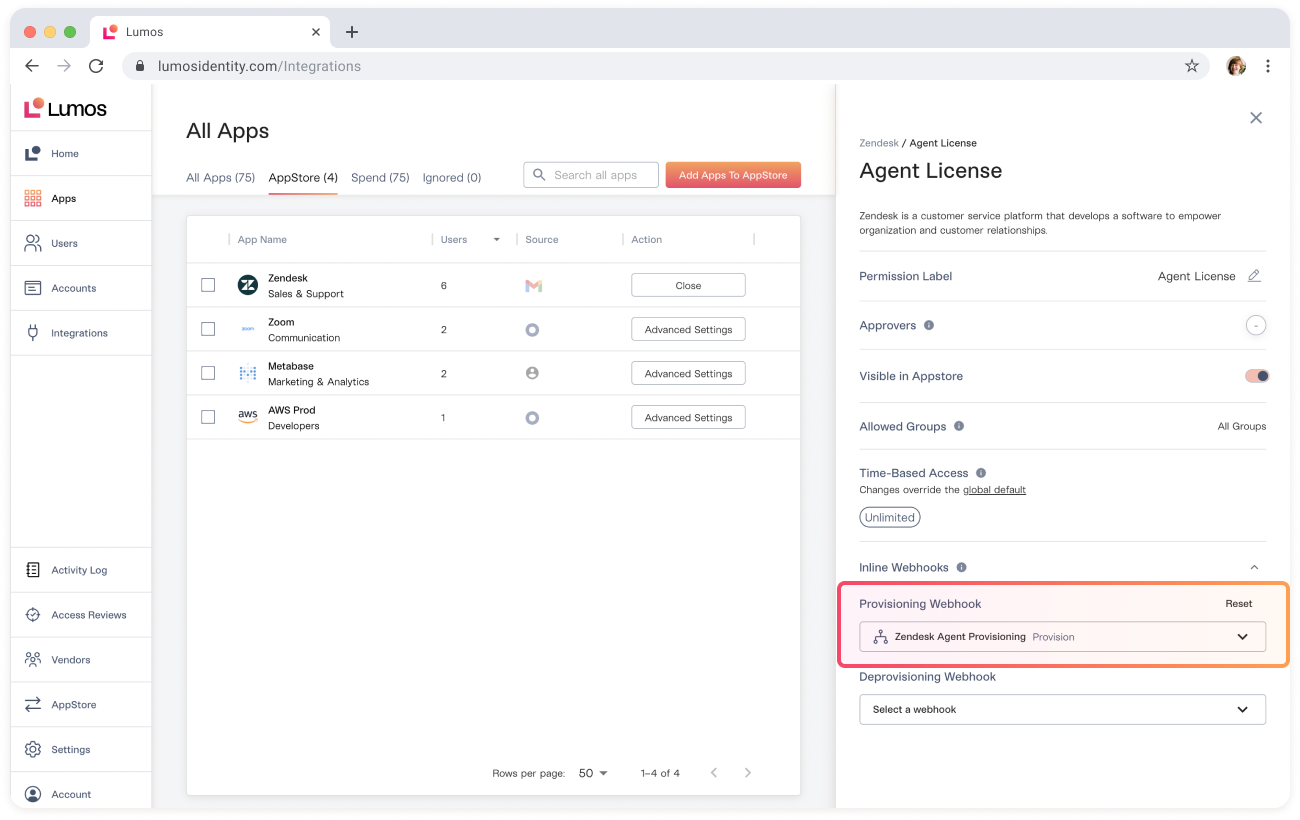Select the Zendesk row checkbox
This screenshot has height=820, width=1300.
(x=208, y=285)
